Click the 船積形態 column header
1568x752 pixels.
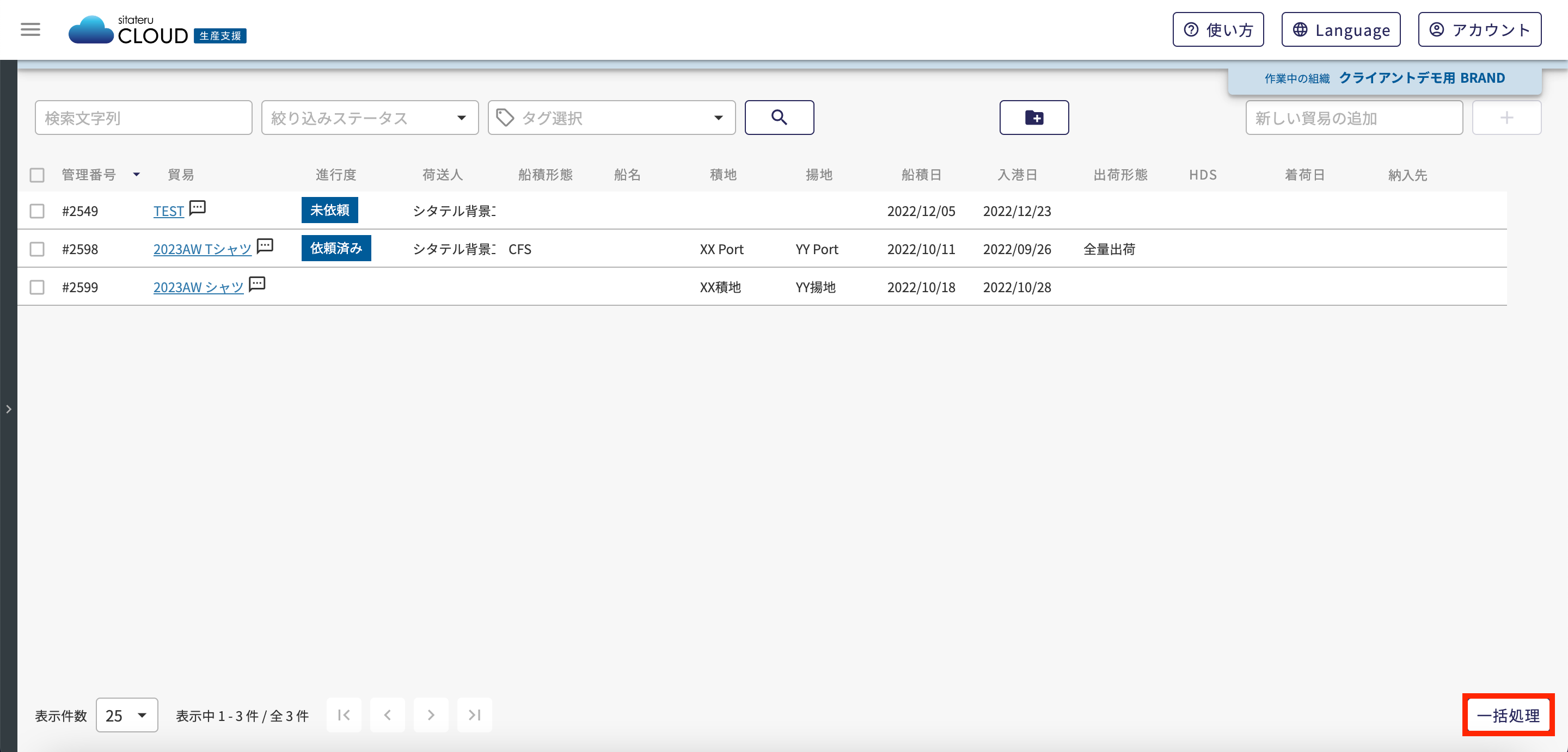point(546,175)
